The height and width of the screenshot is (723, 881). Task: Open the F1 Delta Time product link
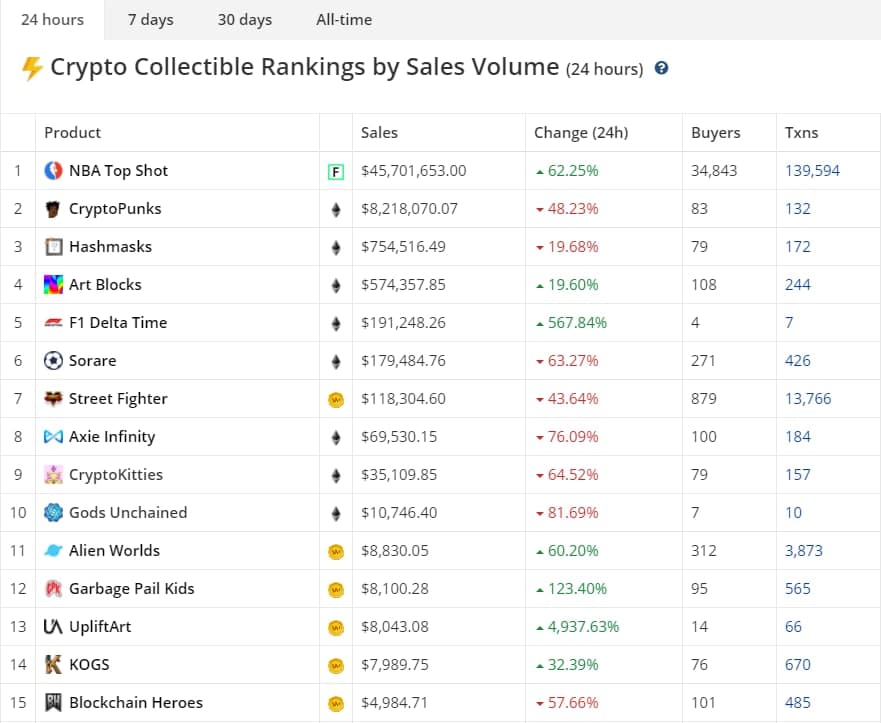coord(118,323)
